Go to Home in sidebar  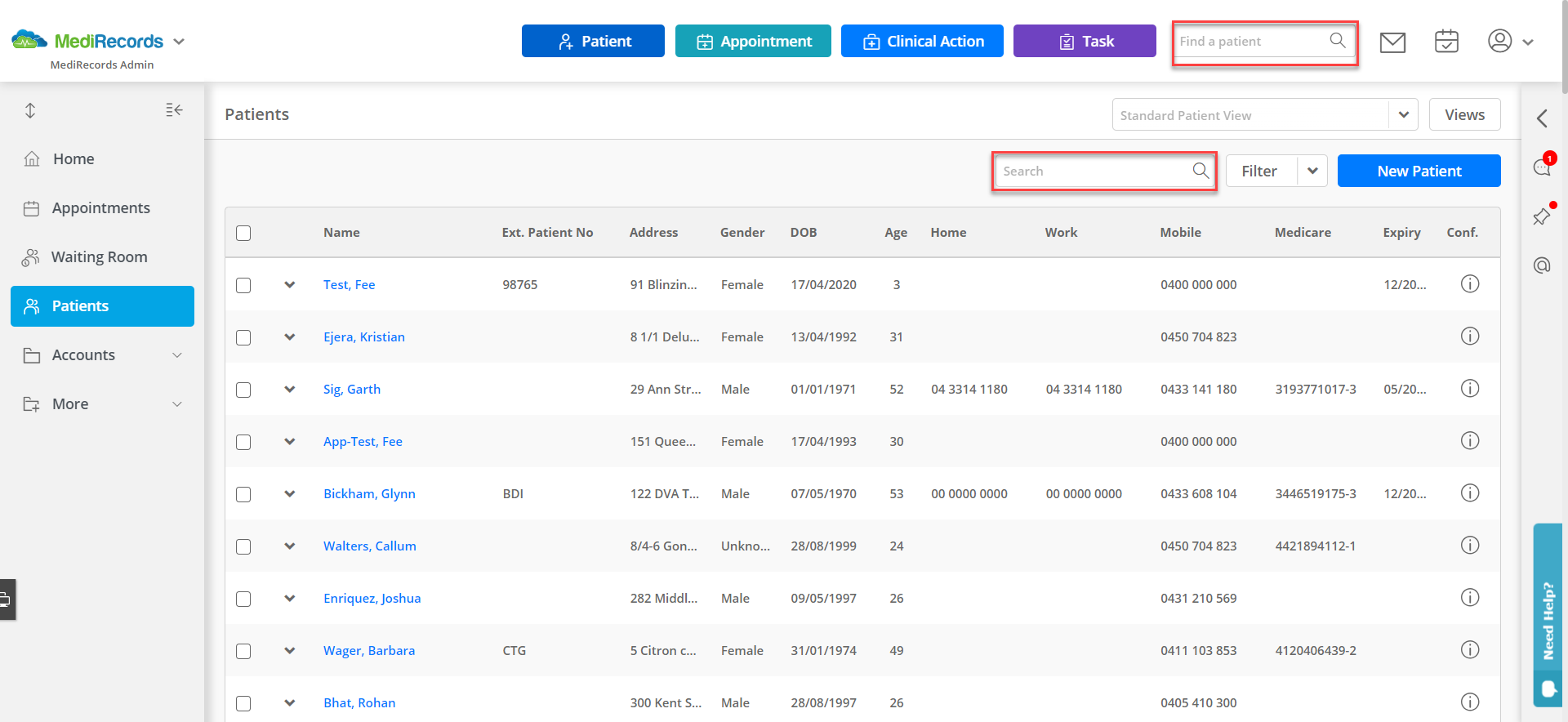tap(102, 158)
